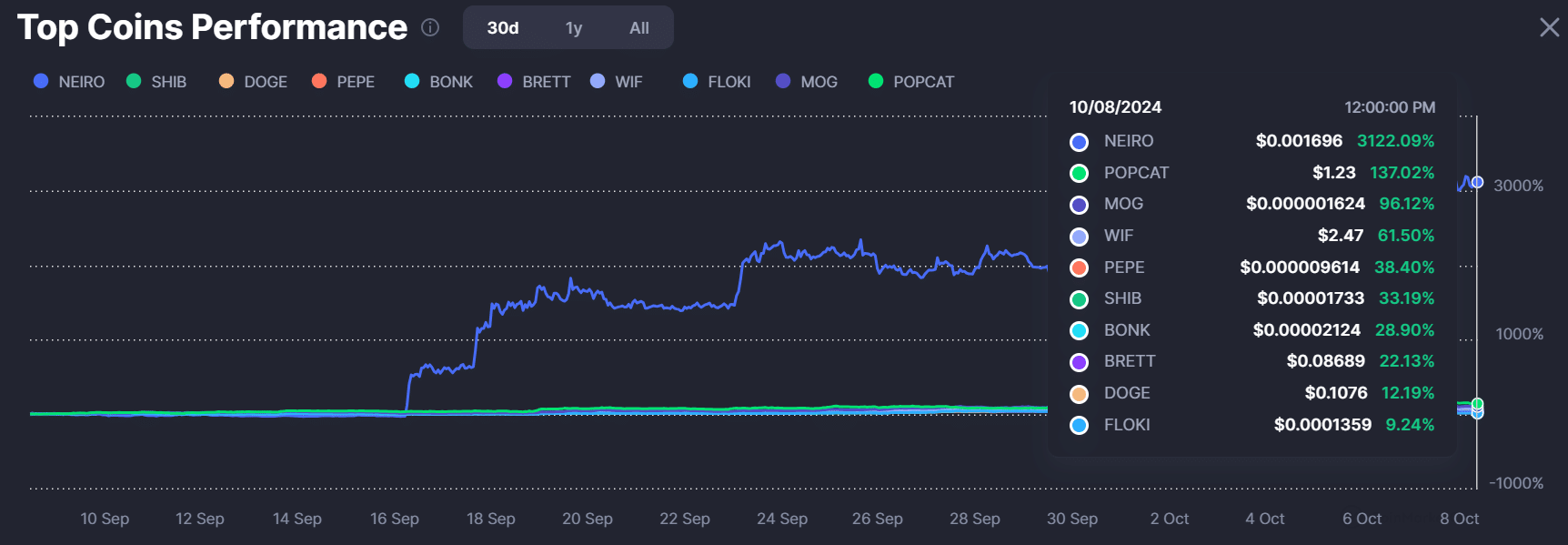The width and height of the screenshot is (1568, 545).
Task: Switch to the 1y time range
Action: click(574, 28)
